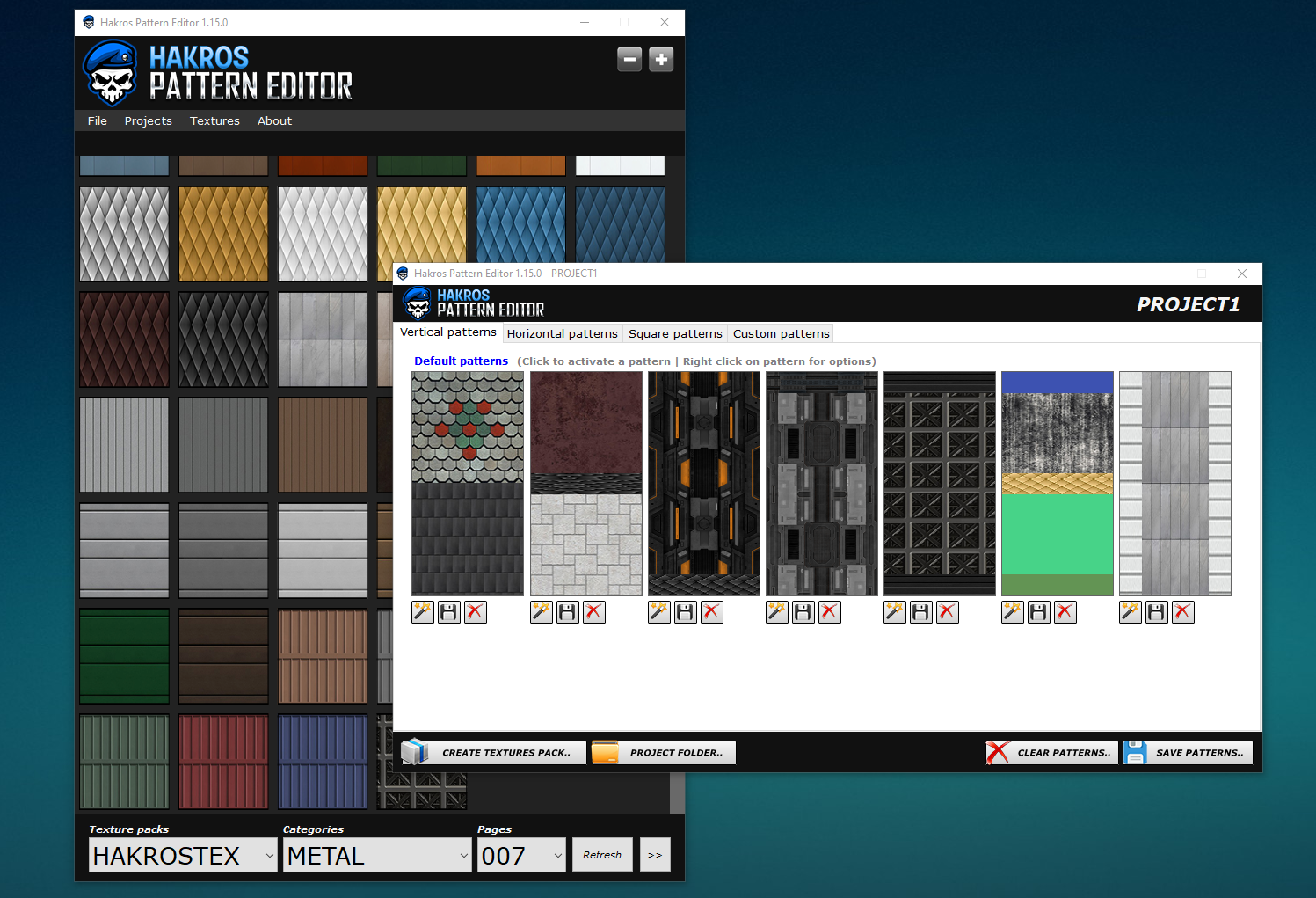Click the Save Patterns button

[x=1188, y=753]
